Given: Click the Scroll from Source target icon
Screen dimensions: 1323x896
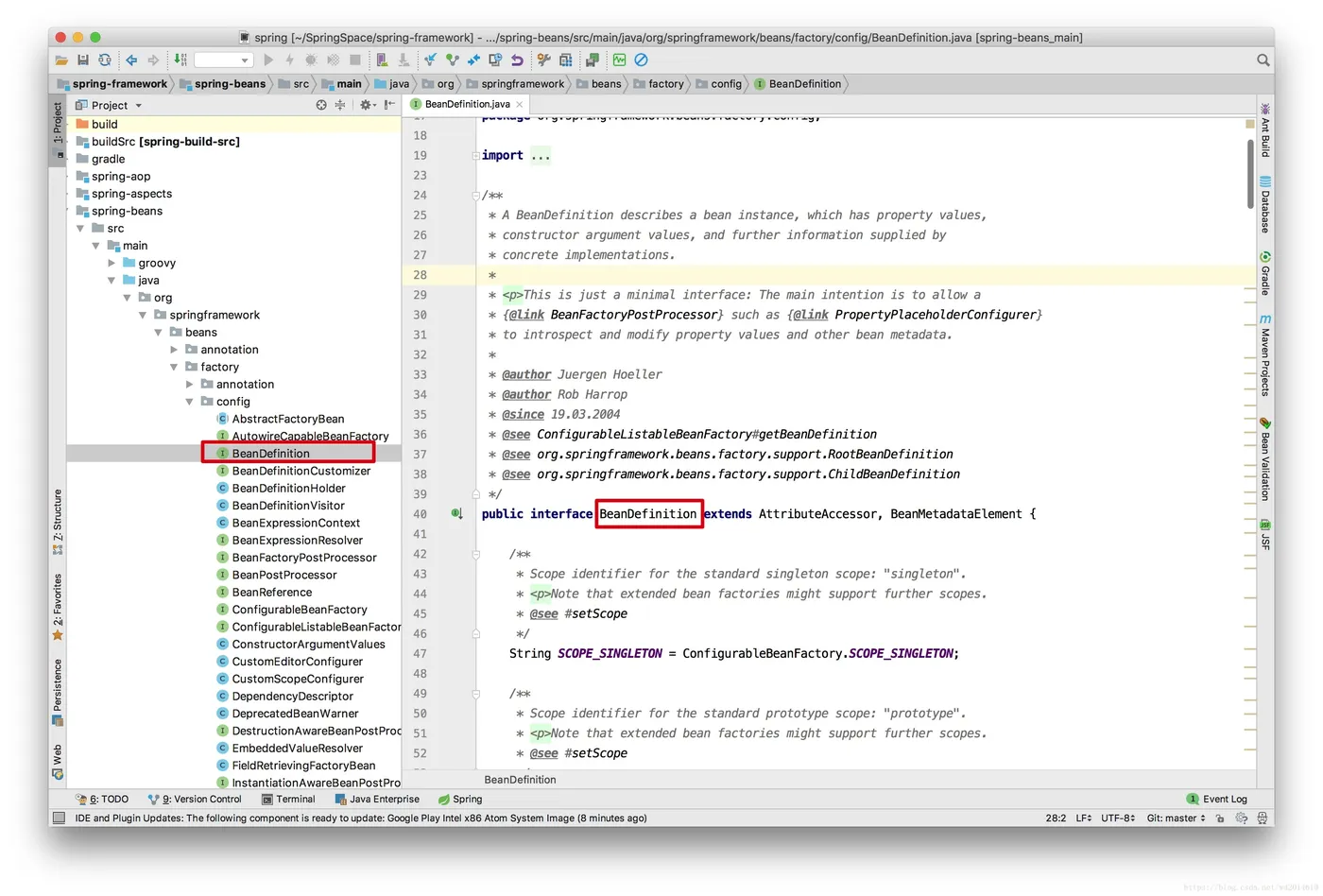Looking at the screenshot, I should (x=321, y=105).
